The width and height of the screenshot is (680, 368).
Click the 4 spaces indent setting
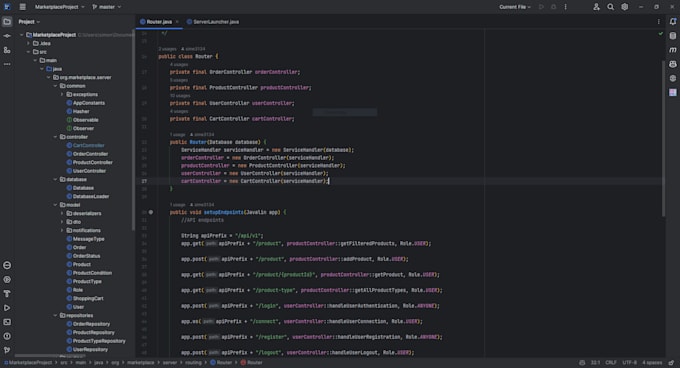[x=652, y=363]
